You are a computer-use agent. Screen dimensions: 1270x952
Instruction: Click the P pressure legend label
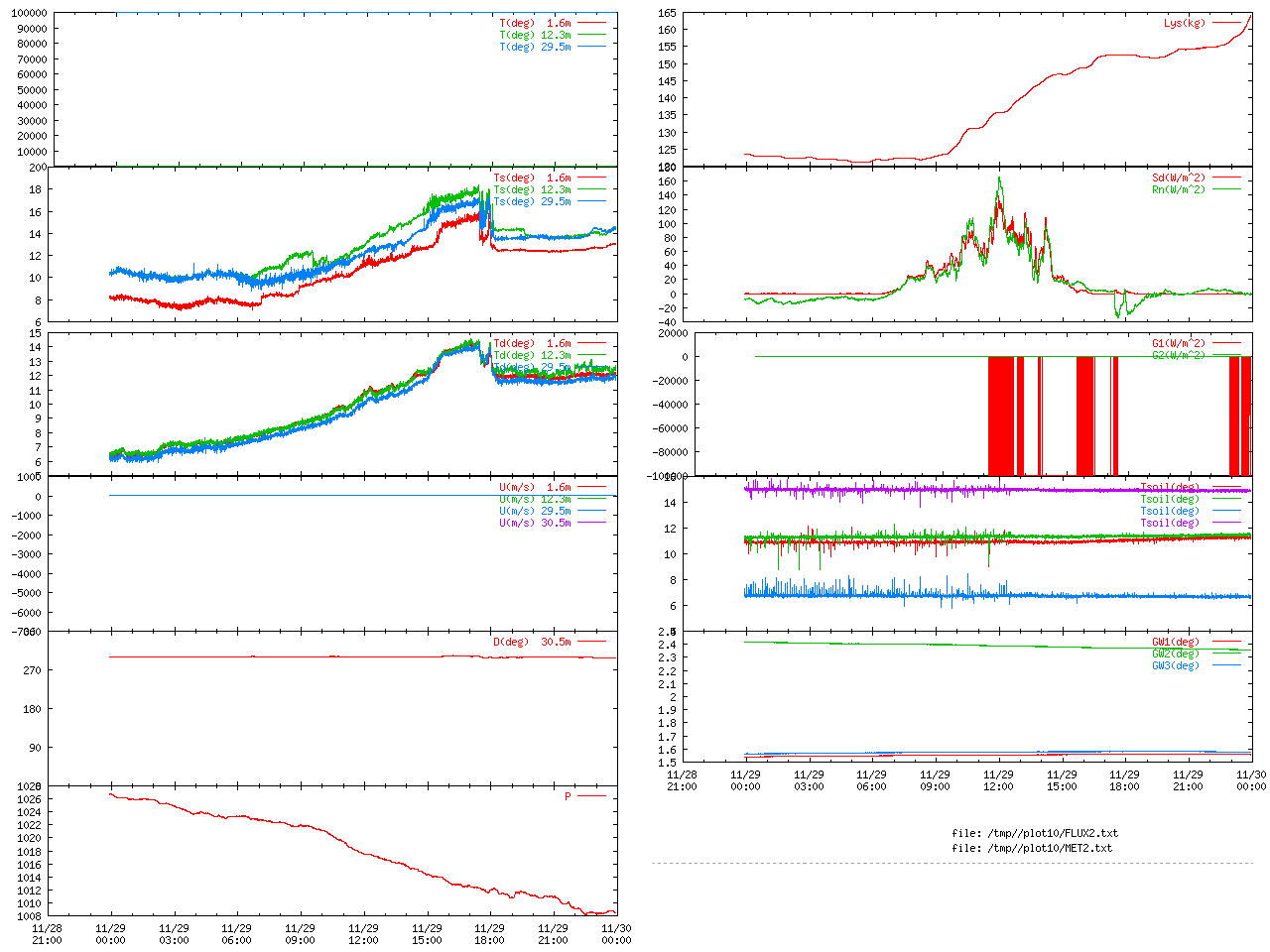[x=568, y=796]
